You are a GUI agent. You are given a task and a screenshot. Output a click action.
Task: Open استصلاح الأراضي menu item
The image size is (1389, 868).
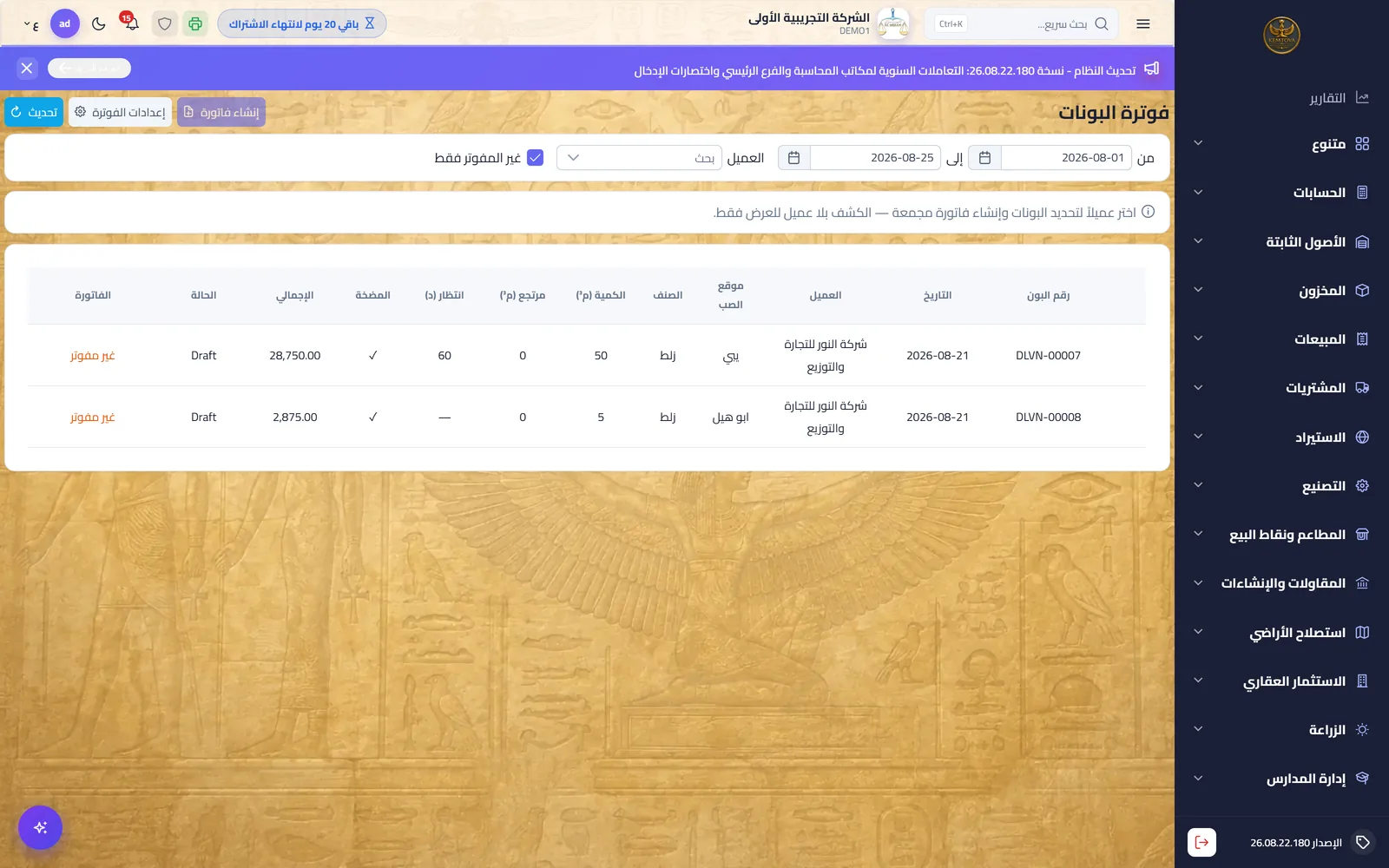tap(1282, 633)
